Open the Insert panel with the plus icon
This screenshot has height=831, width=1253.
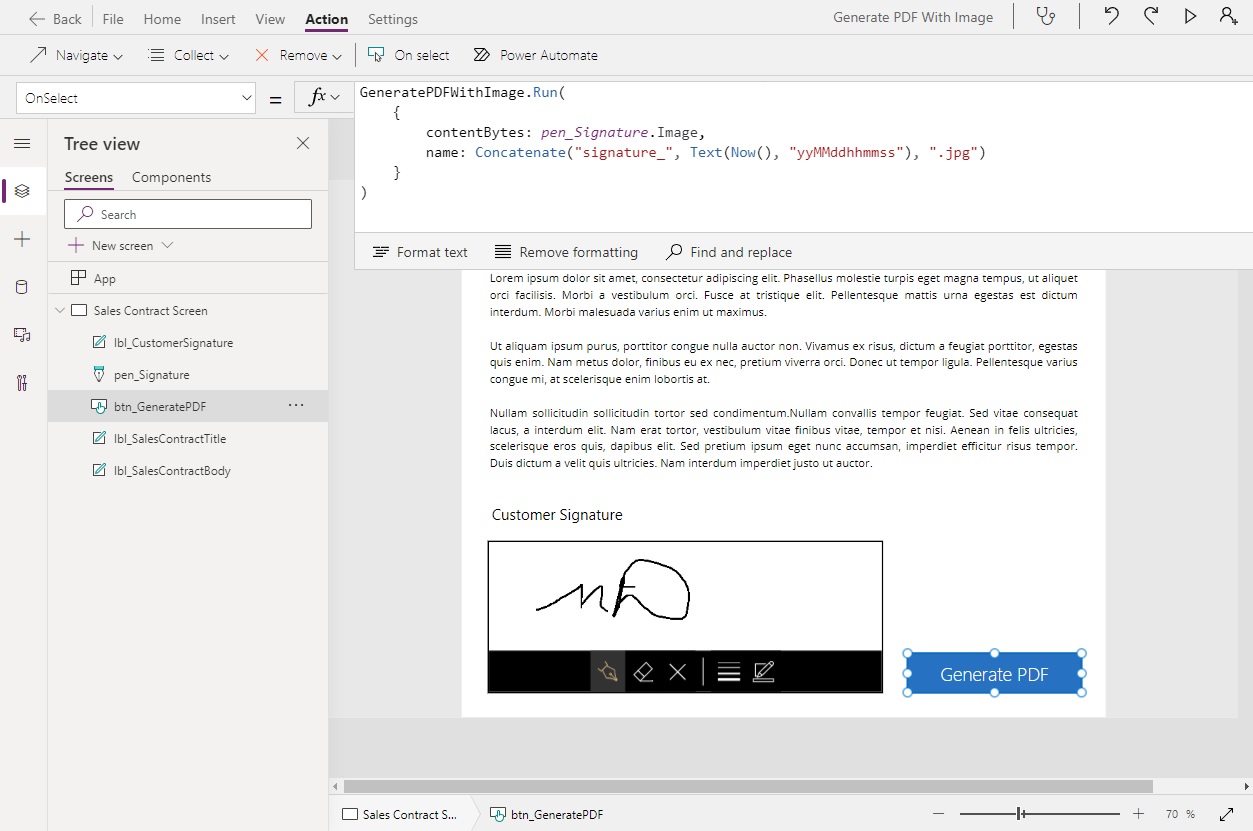tap(22, 239)
